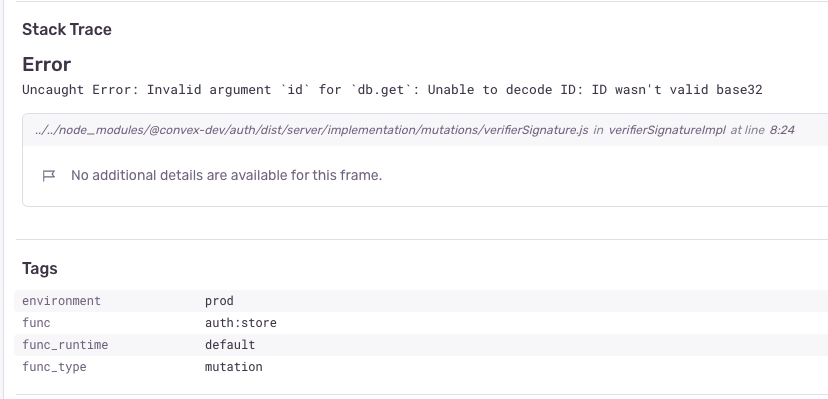Screen dimensions: 828x399
Task: Click the verifierSignatureImpl function name
Action: coord(667,130)
